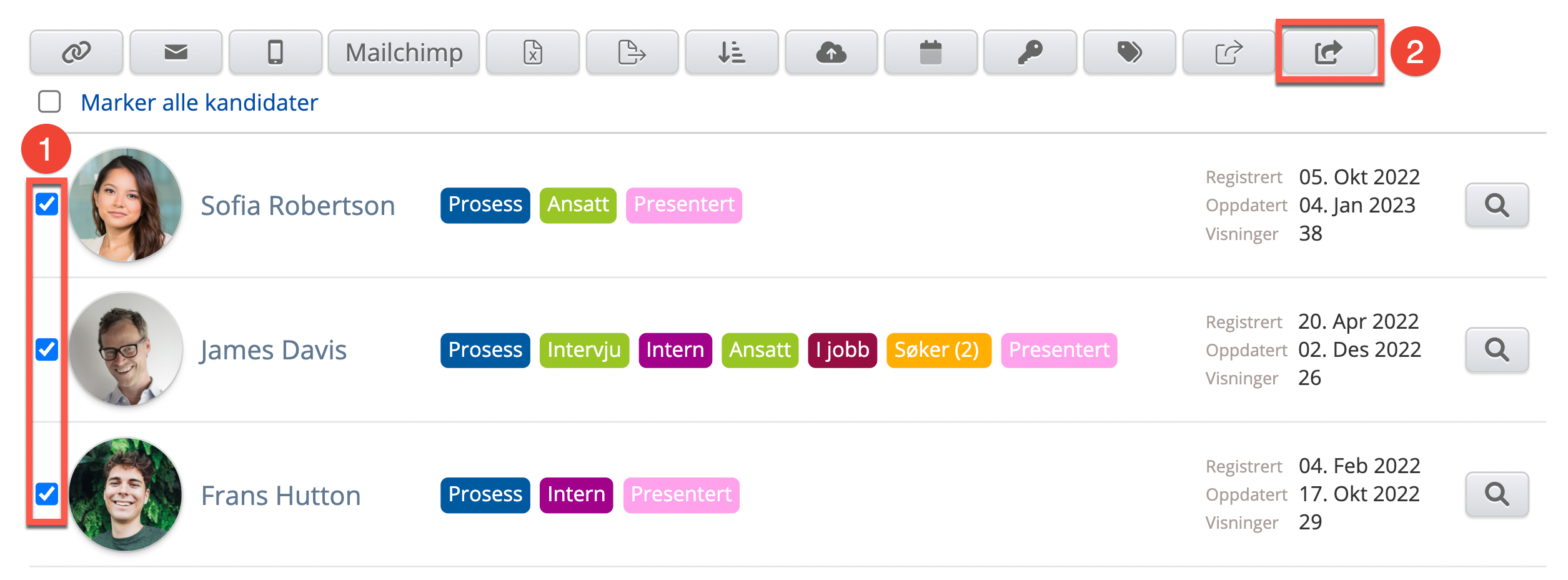Open the tags icon button
This screenshot has height=580, width=1568.
click(1129, 52)
